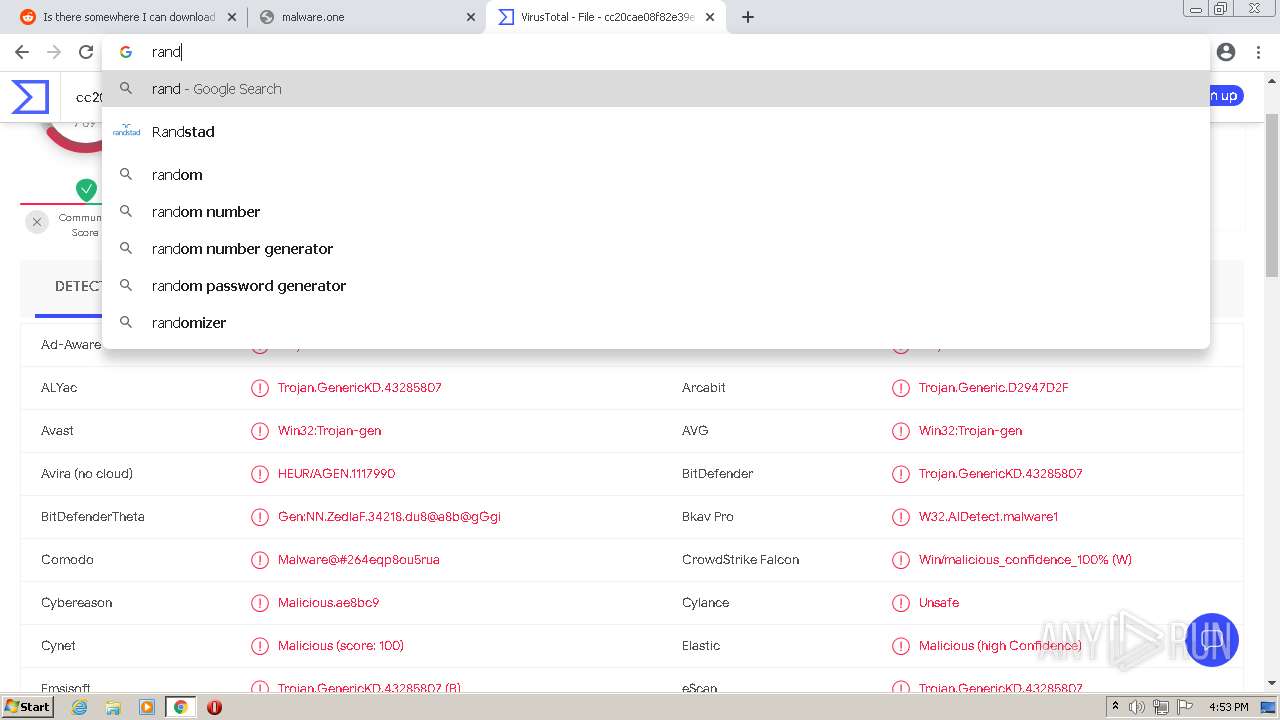Choose the 'randomizer' suggestion

[655, 323]
